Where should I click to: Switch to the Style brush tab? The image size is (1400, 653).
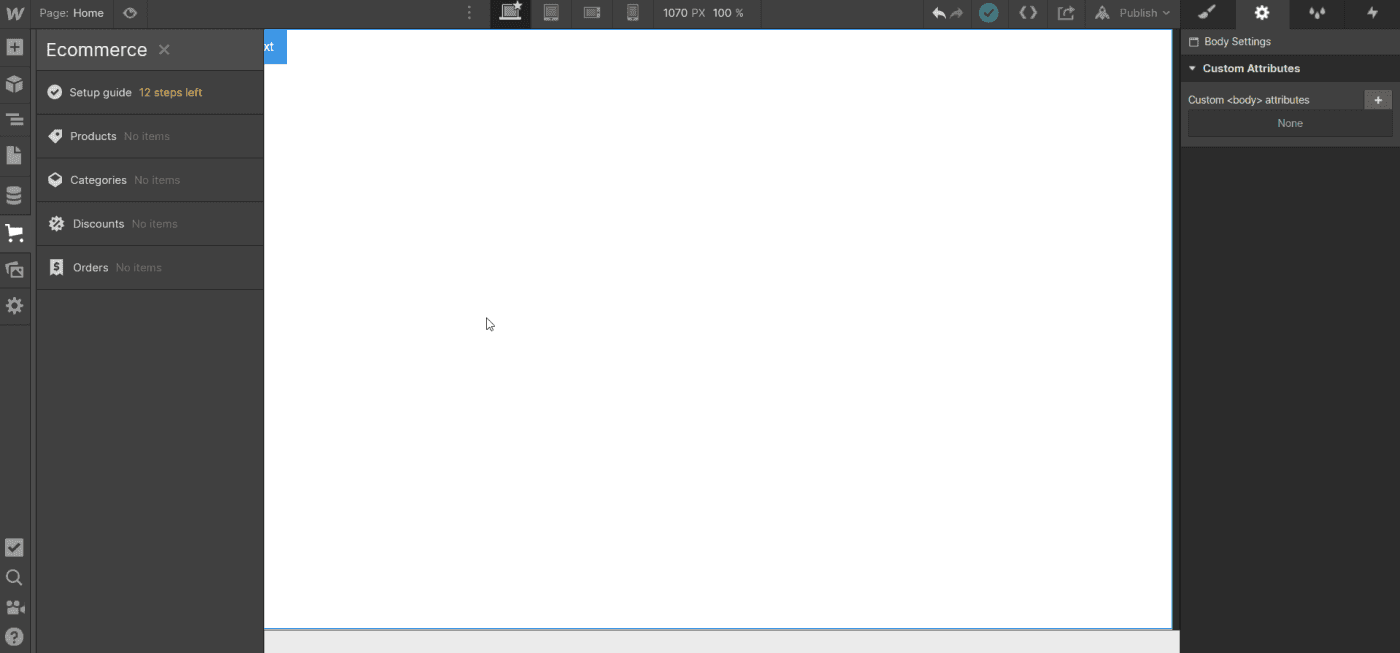[x=1207, y=13]
